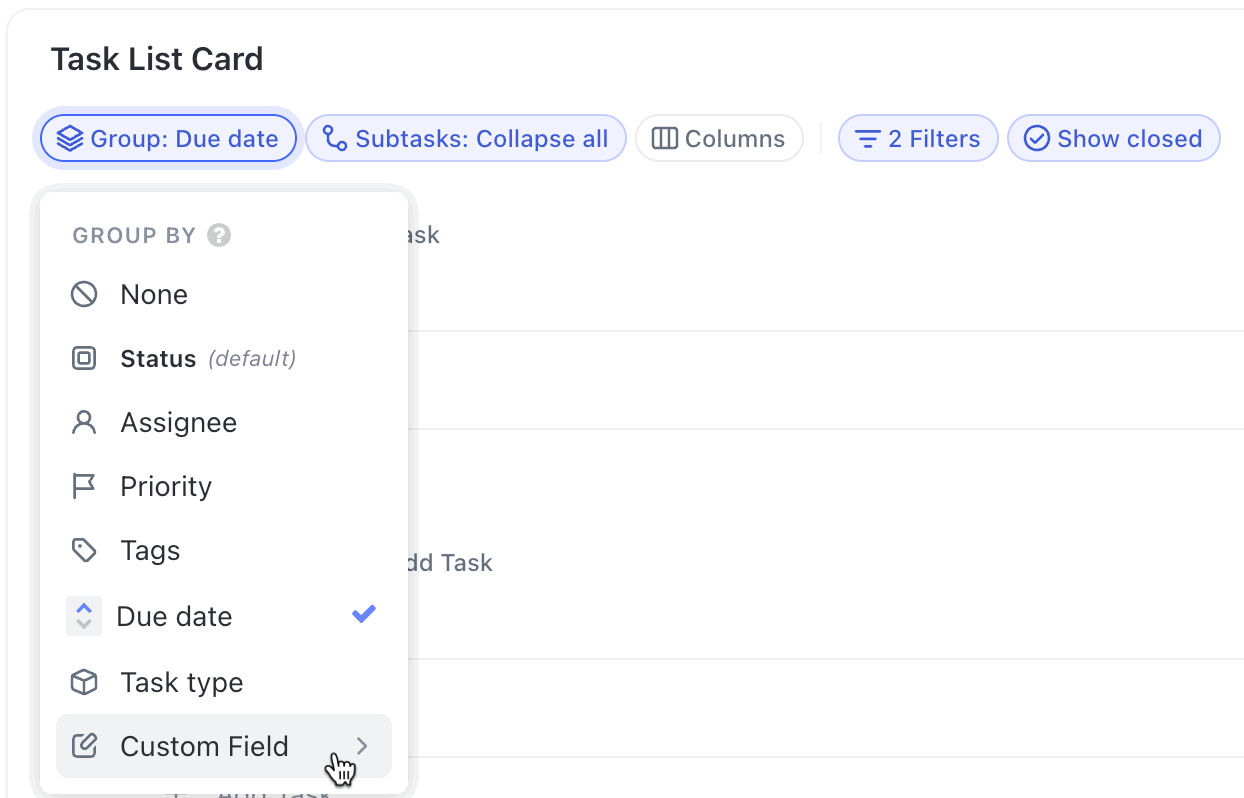Click the 2 Filters button

917,139
